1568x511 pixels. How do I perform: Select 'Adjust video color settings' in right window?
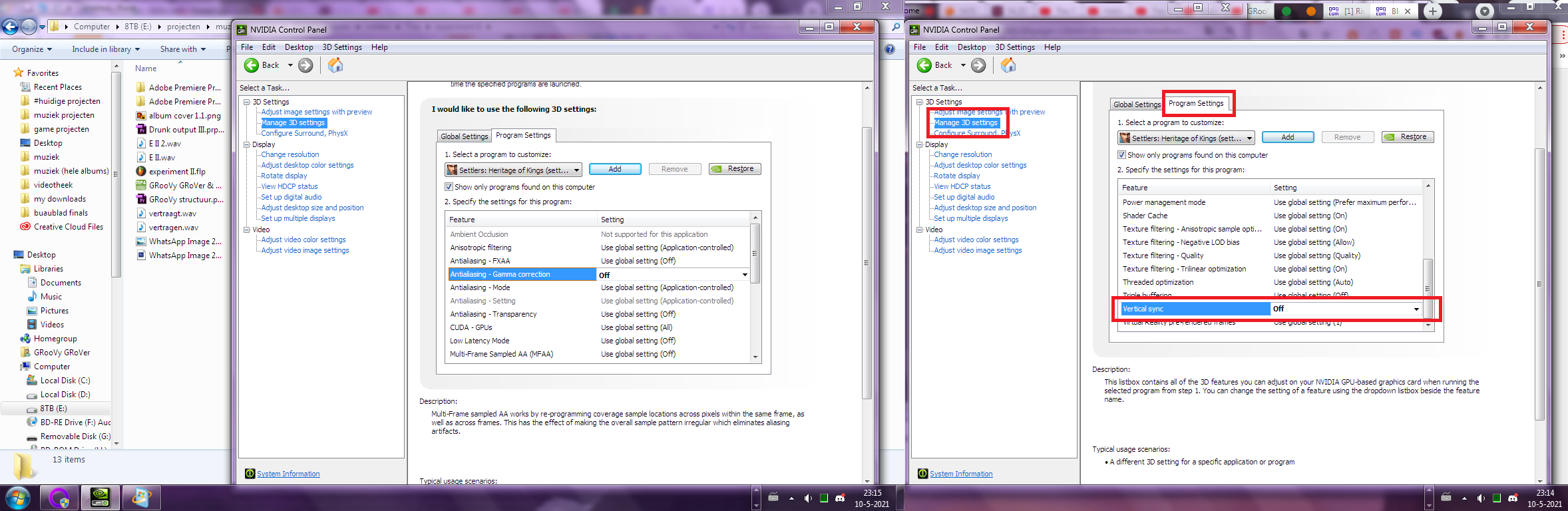976,240
